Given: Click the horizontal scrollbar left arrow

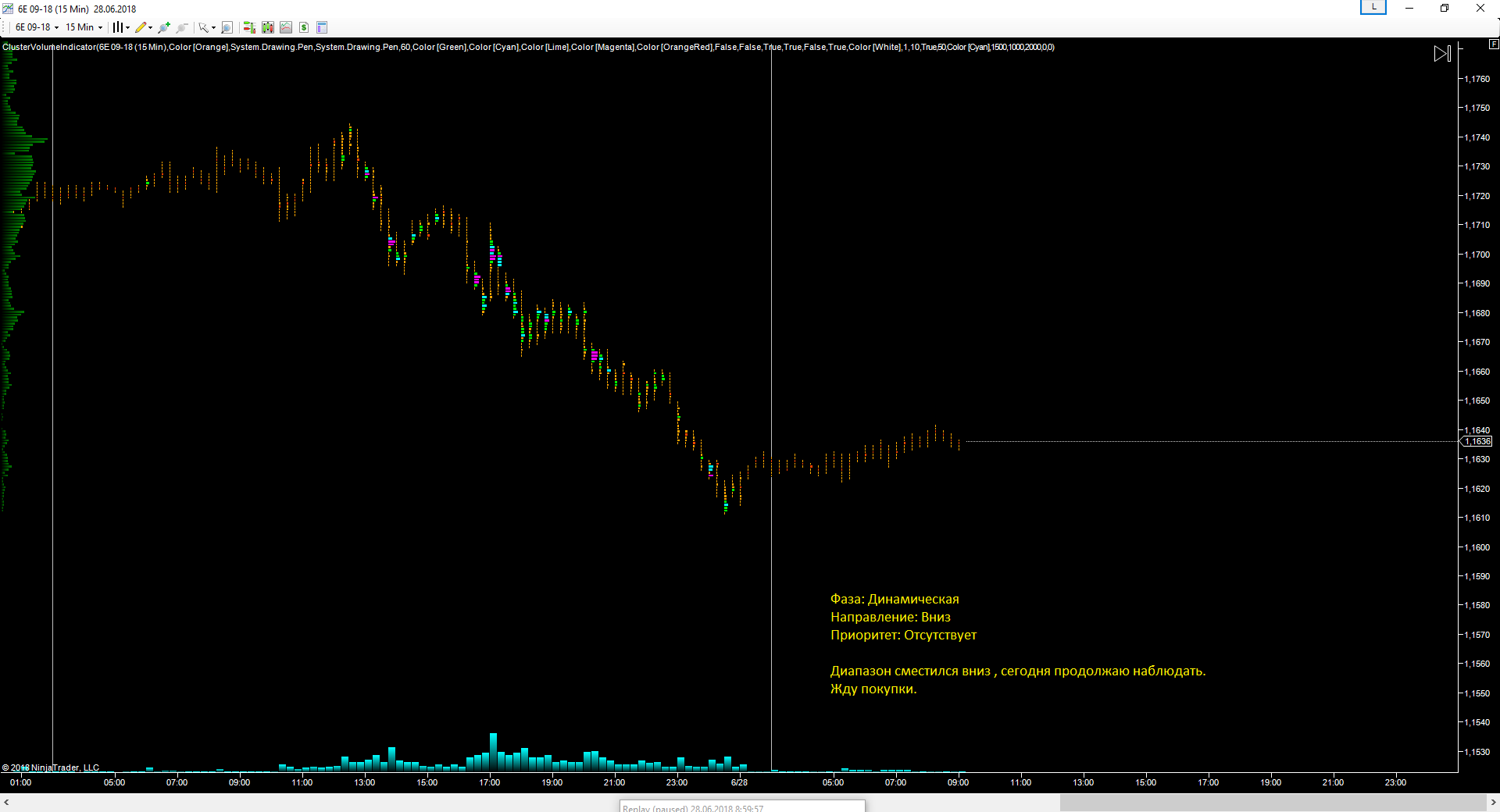Looking at the screenshot, I should [x=6, y=802].
